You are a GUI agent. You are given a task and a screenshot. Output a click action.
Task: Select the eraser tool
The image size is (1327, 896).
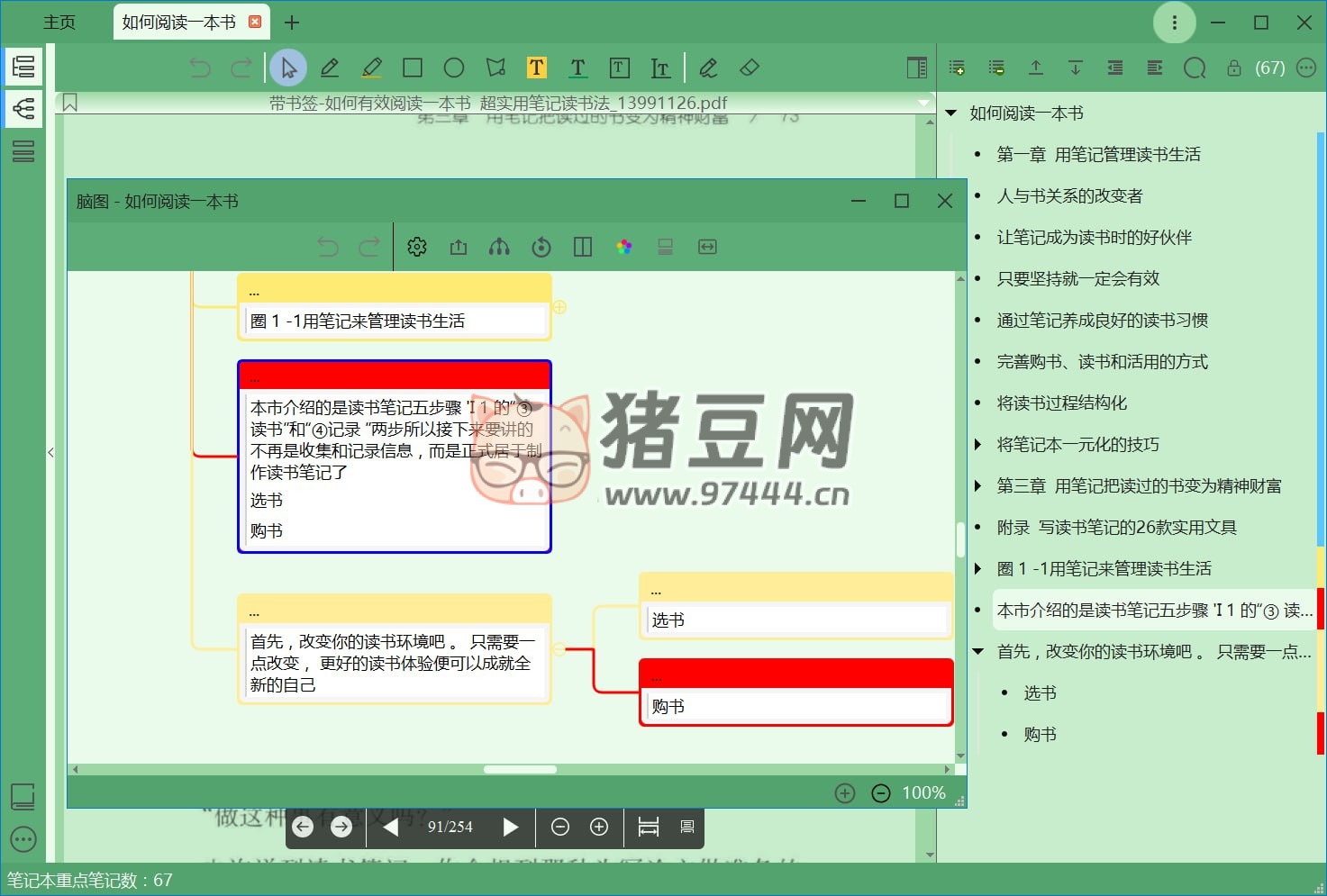point(750,68)
